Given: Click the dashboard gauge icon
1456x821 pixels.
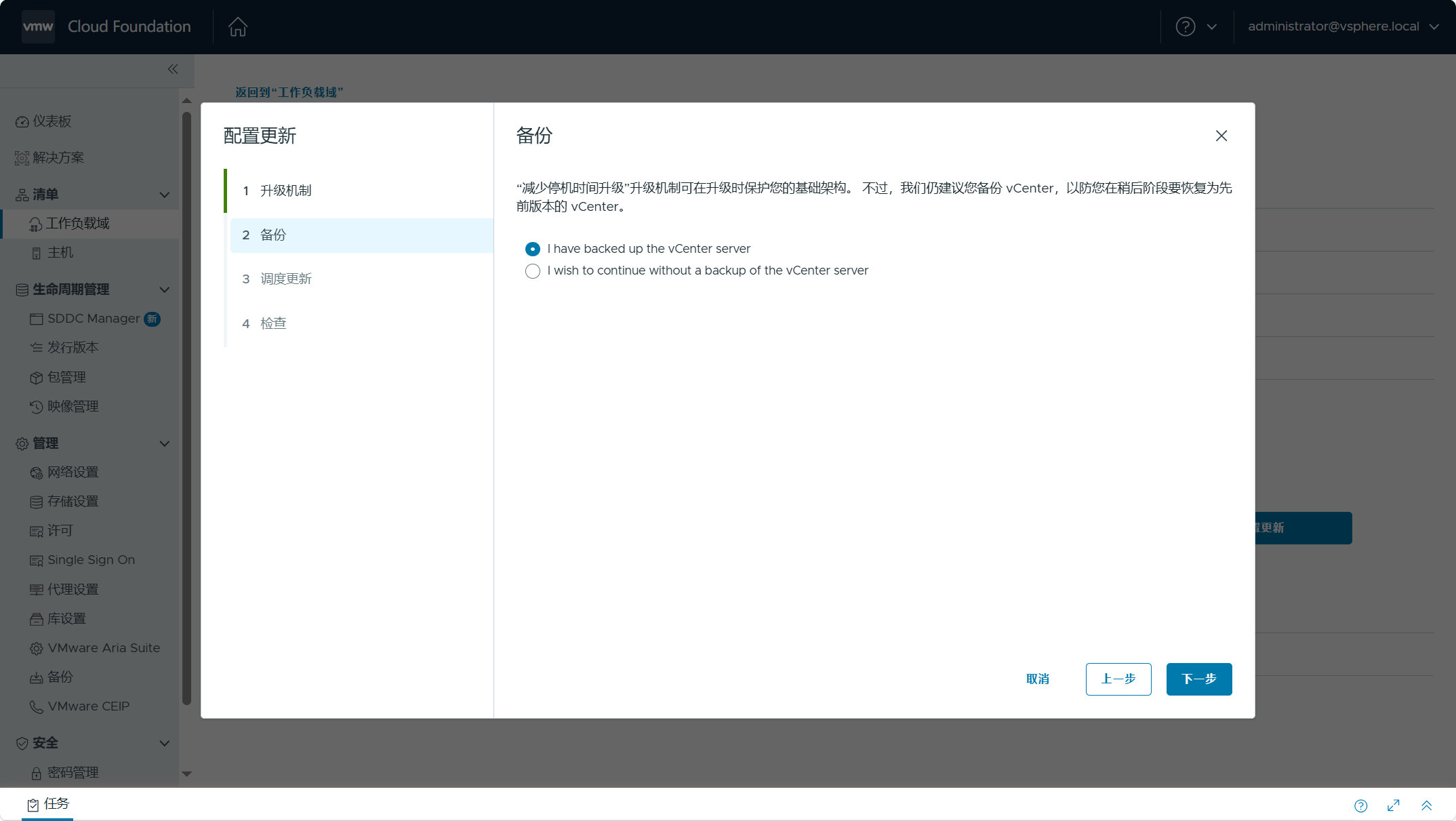Looking at the screenshot, I should tap(22, 122).
